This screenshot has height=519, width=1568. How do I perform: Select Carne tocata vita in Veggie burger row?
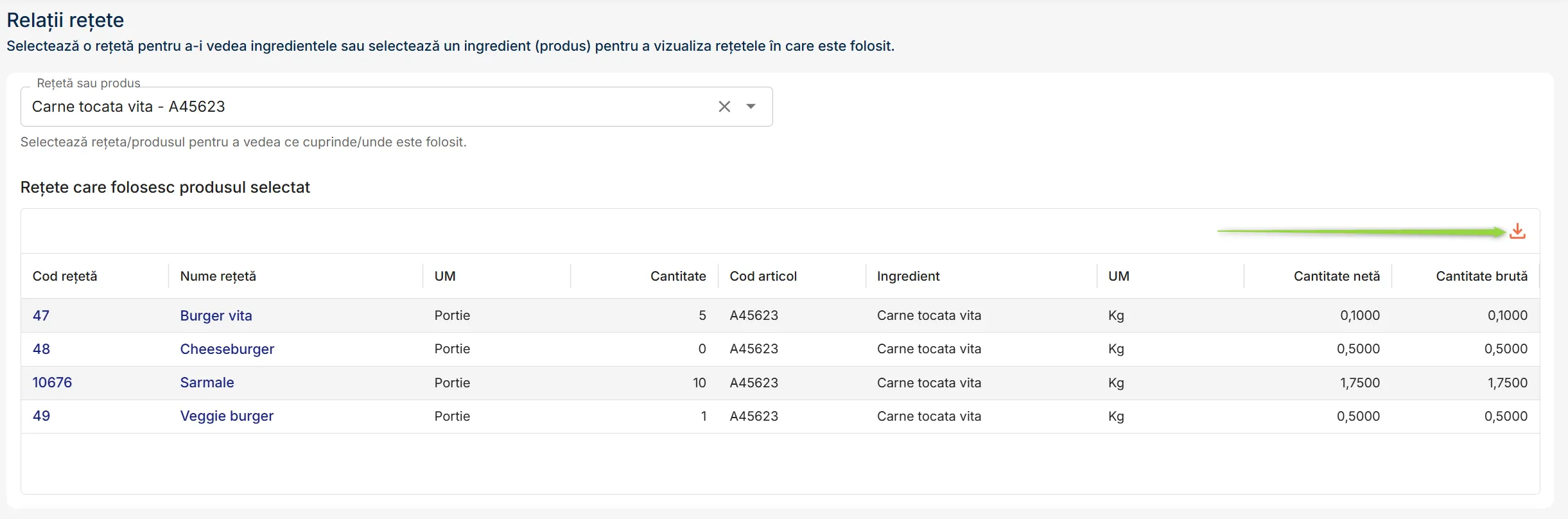tap(929, 416)
